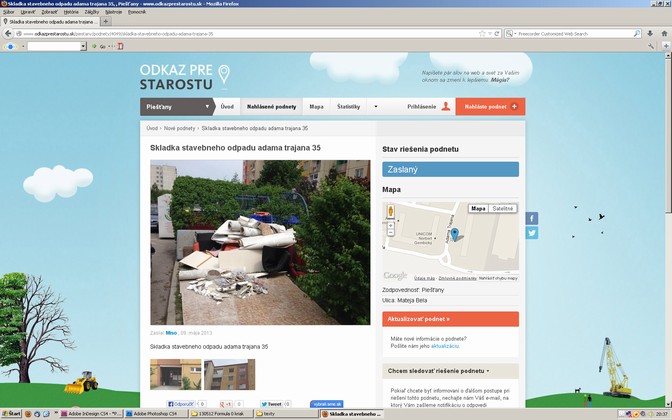Go back with the browser back arrow
Viewport: 672px width, 420px height.
click(x=8, y=33)
